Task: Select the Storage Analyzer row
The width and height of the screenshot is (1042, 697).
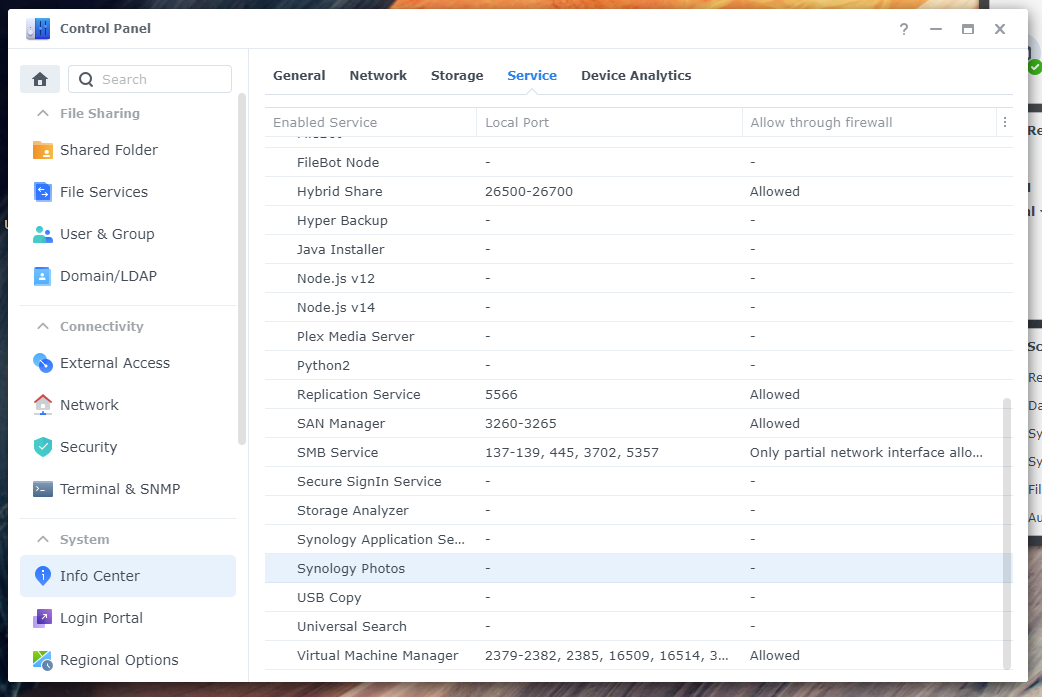Action: click(639, 510)
